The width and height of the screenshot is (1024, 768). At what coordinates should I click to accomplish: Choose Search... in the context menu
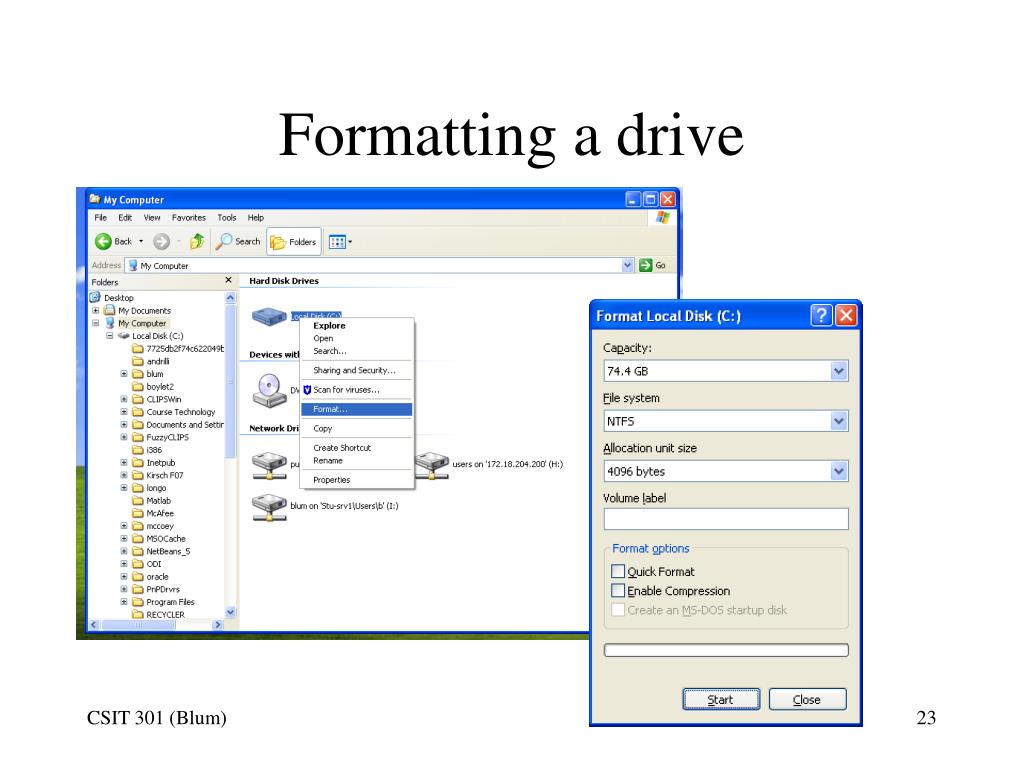[x=357, y=351]
